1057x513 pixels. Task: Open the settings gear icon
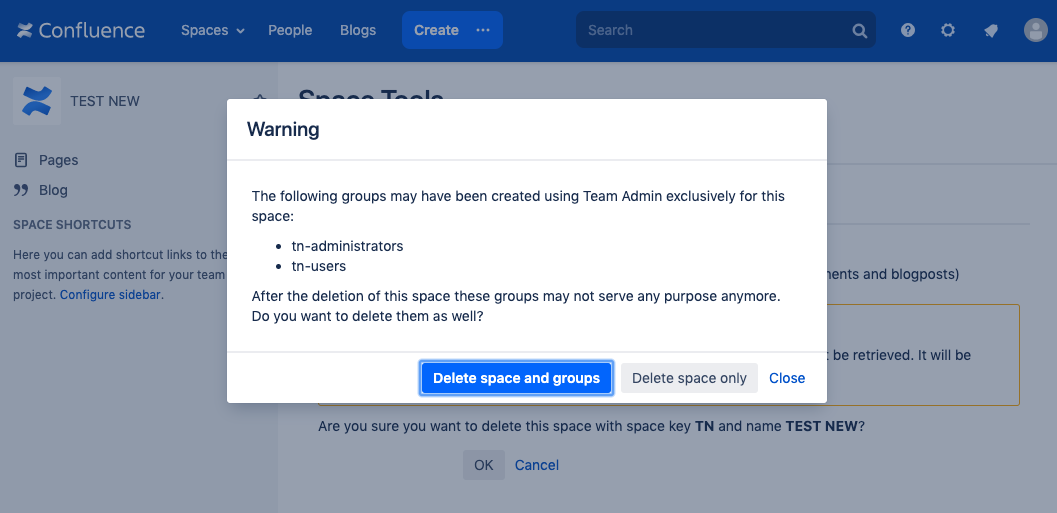(948, 30)
